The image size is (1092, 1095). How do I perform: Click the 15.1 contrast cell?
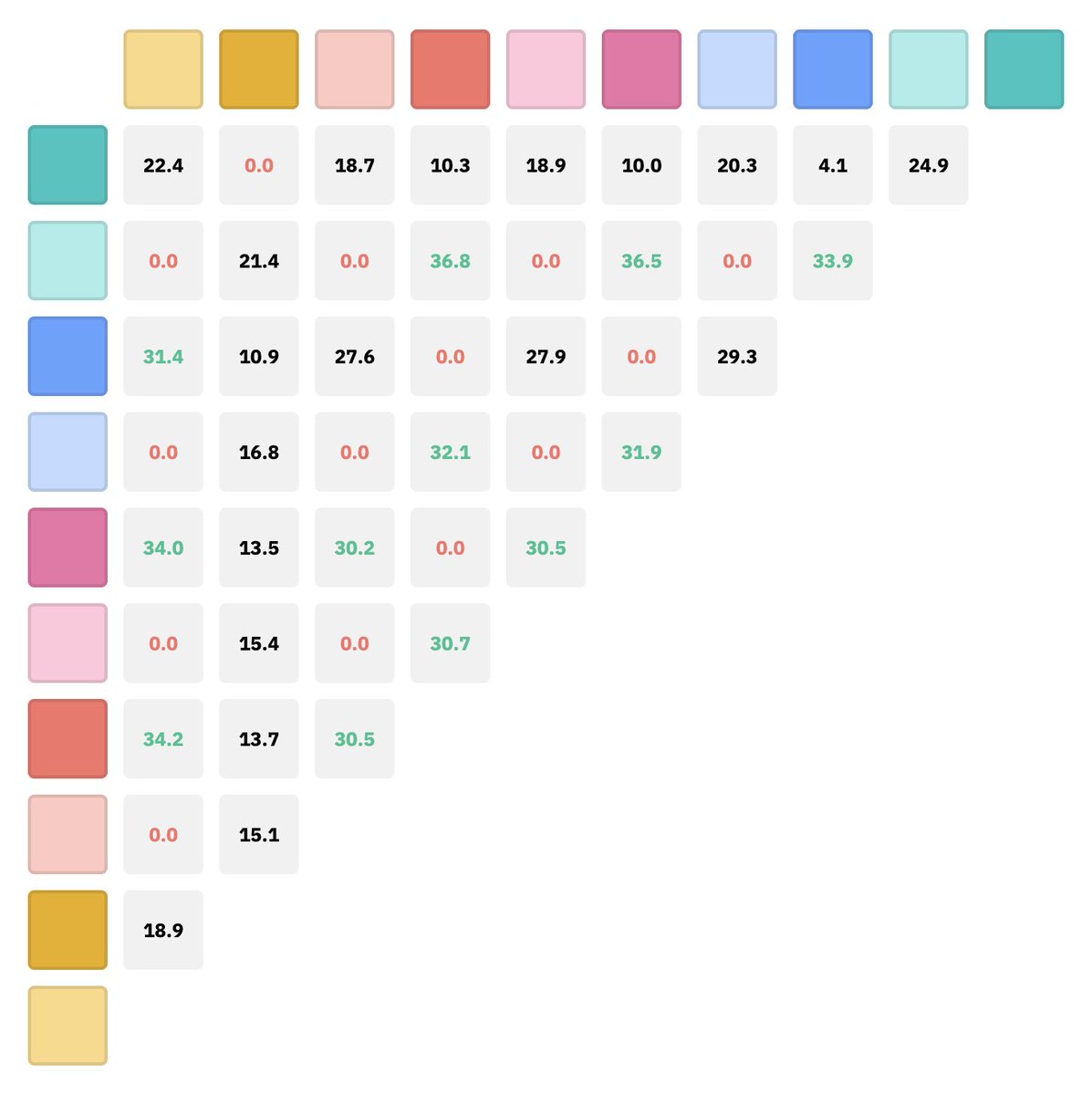[259, 835]
